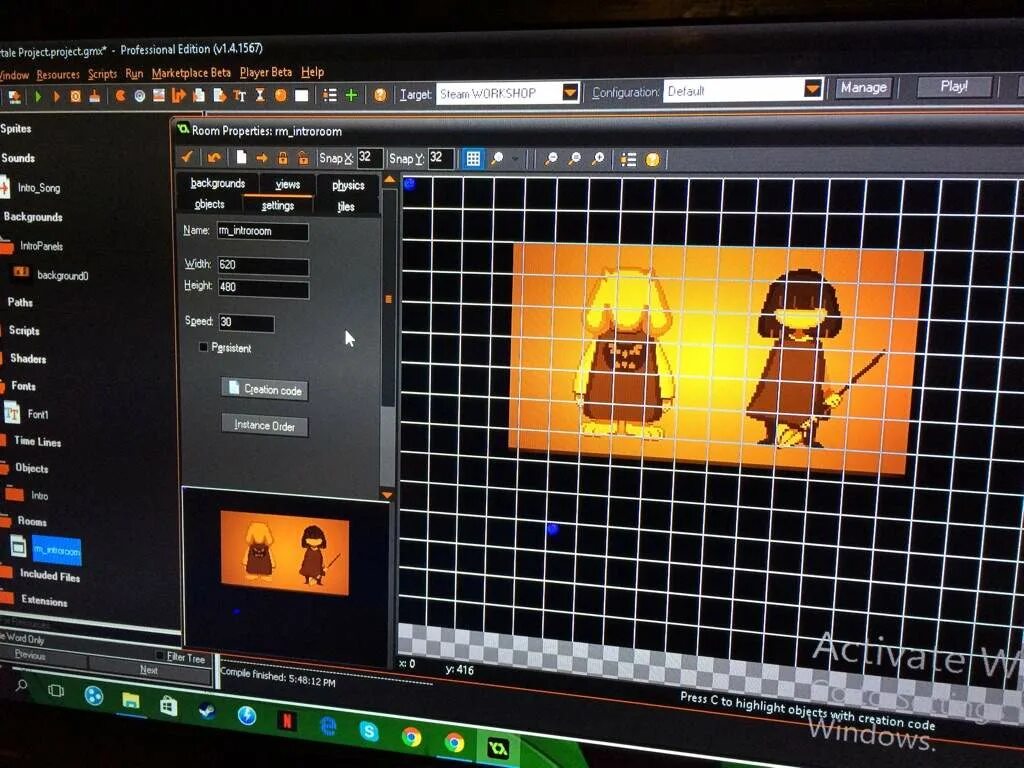Open the Help menu
Screen dimensions: 1024x768
(312, 72)
